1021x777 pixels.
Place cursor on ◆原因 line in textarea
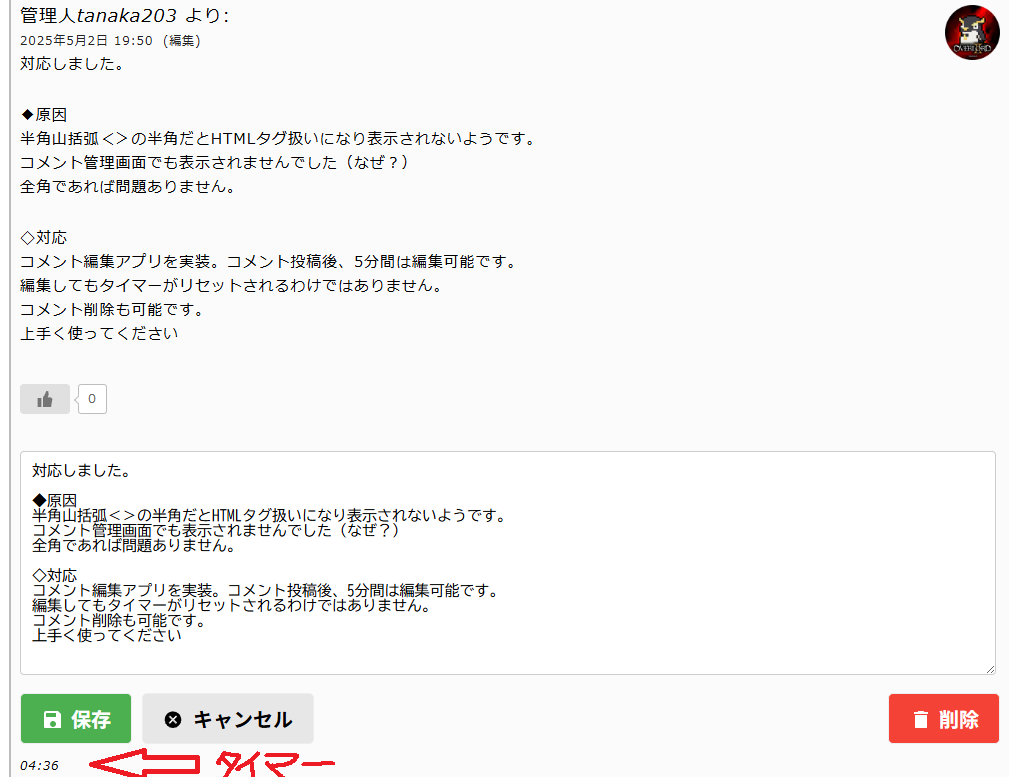point(55,500)
